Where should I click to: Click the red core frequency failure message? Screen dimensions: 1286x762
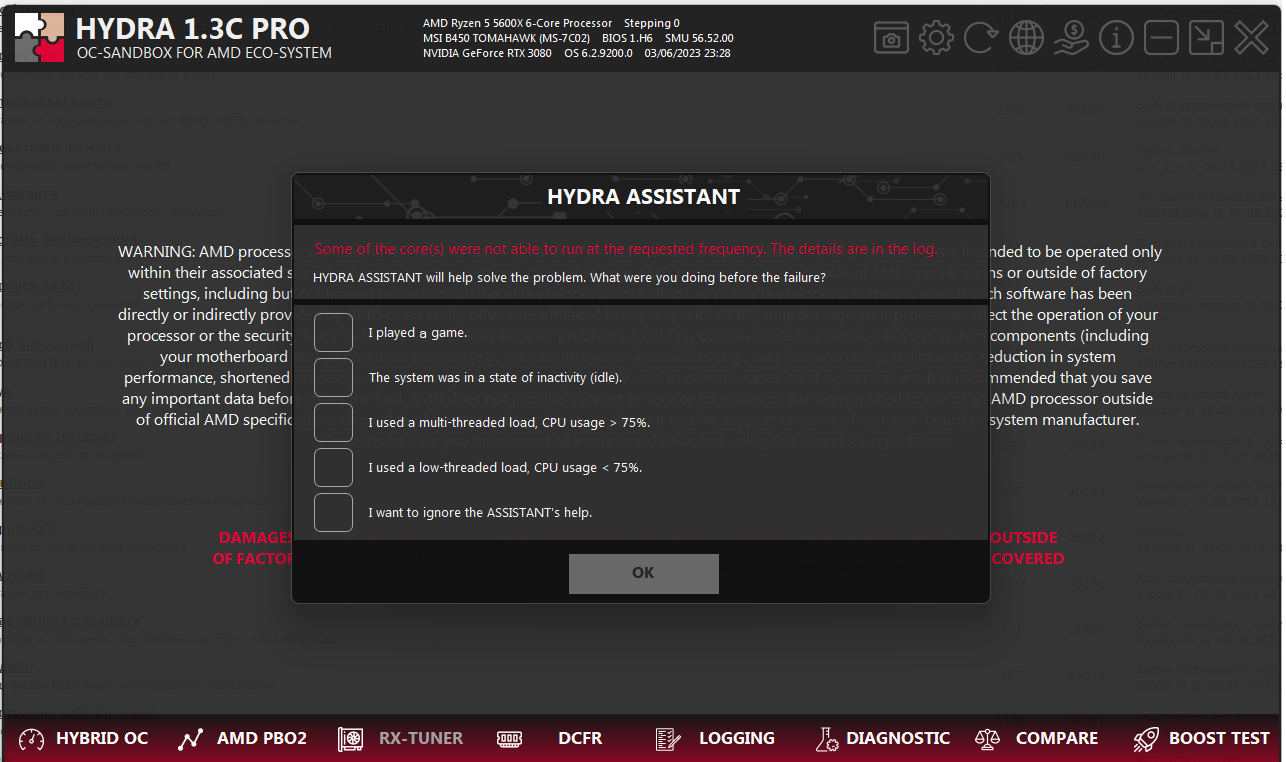click(626, 249)
